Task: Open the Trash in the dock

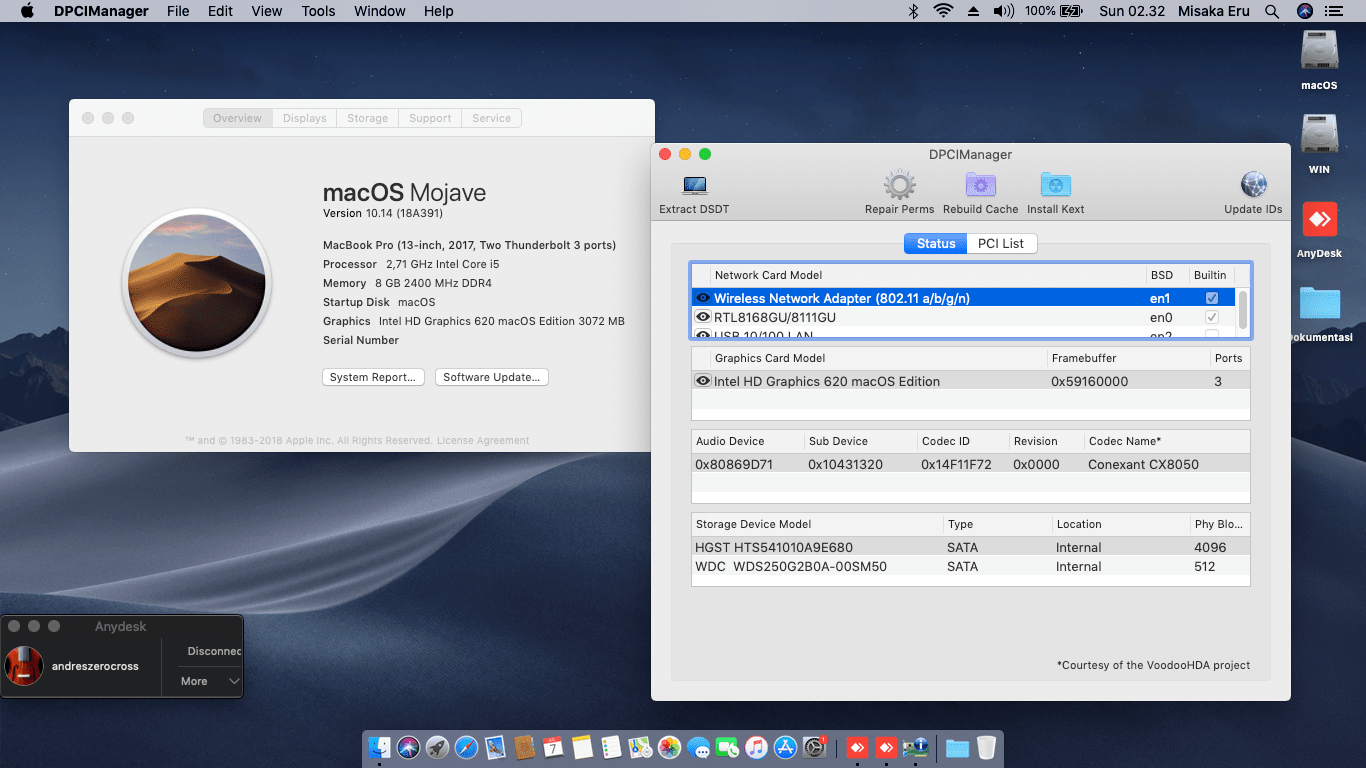Action: tap(986, 747)
